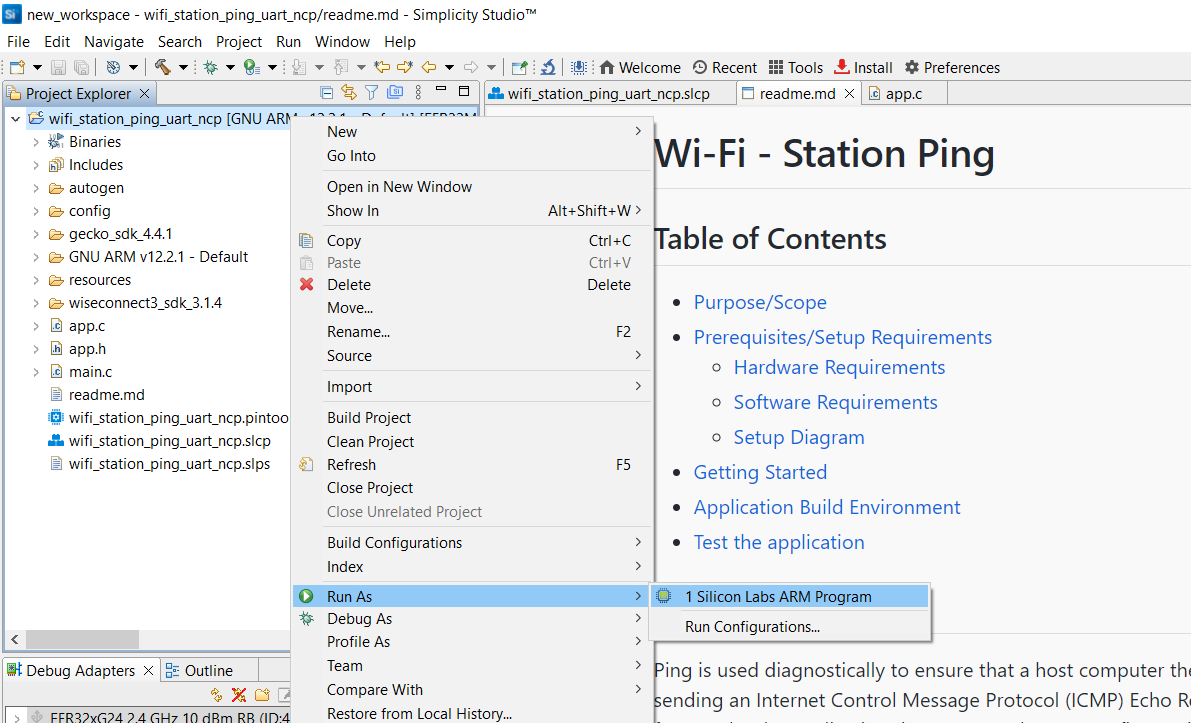Open the Getting Started link
The width and height of the screenshot is (1191, 723).
tap(760, 472)
